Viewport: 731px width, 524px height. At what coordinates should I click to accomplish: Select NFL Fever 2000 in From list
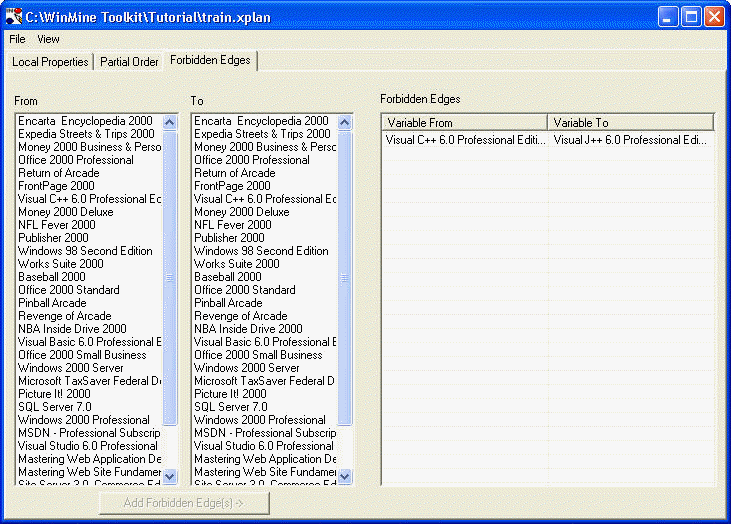tap(59, 225)
